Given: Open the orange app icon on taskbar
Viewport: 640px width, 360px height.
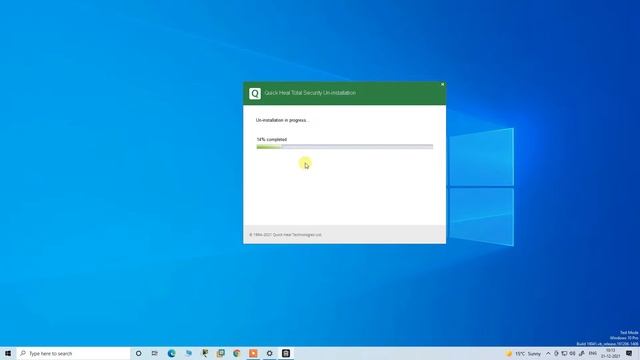Looking at the screenshot, I should pyautogui.click(x=253, y=353).
